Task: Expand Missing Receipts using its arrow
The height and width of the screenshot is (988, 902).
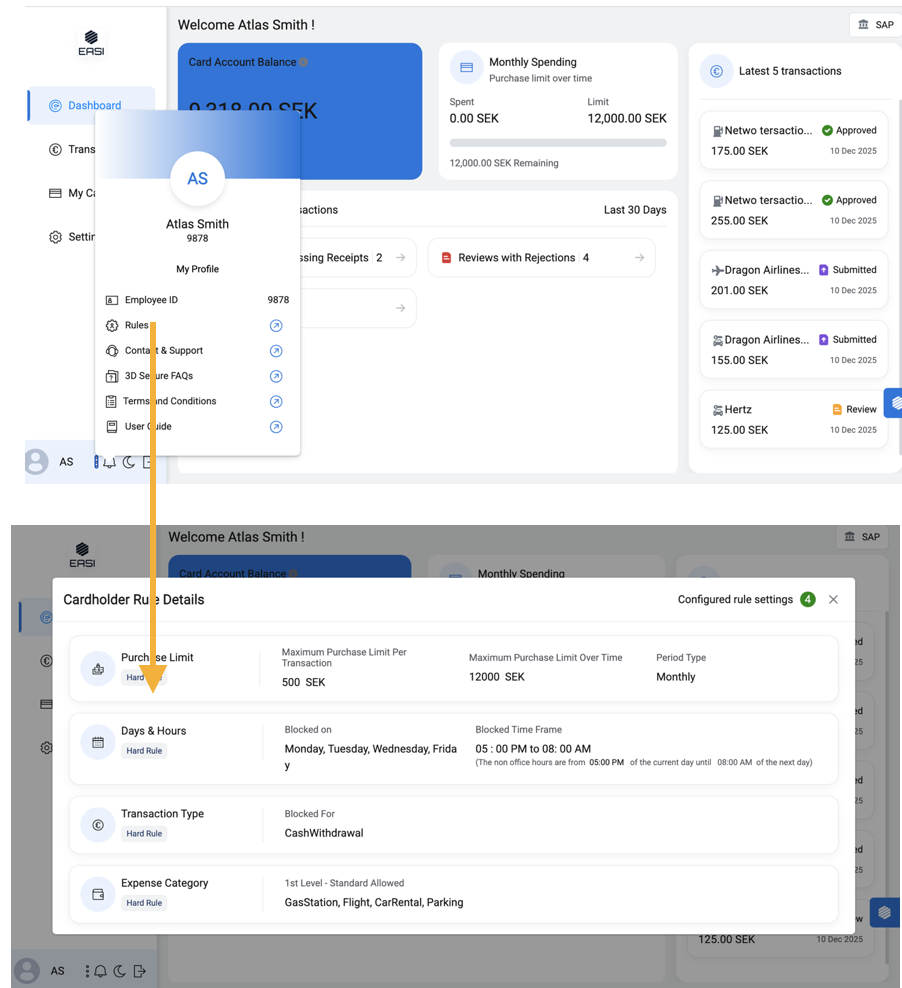Action: [400, 258]
